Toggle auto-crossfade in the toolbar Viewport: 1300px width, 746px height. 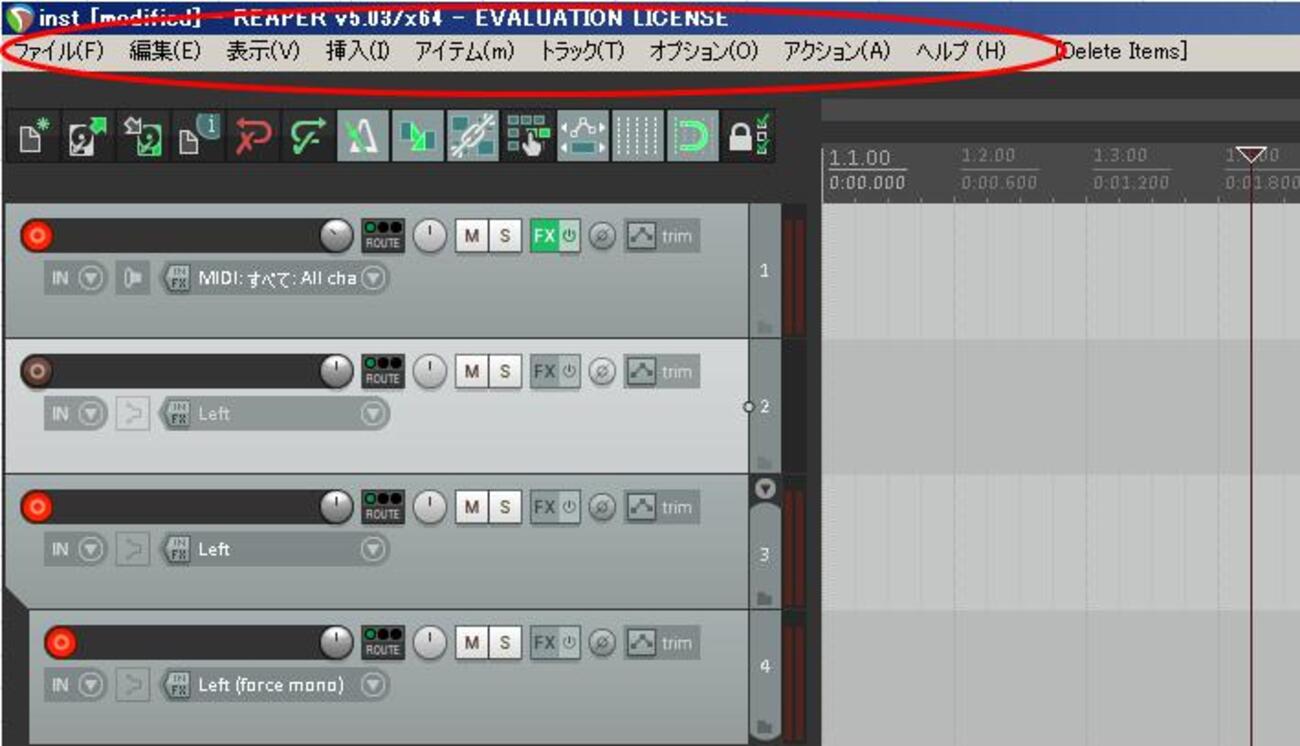[418, 138]
